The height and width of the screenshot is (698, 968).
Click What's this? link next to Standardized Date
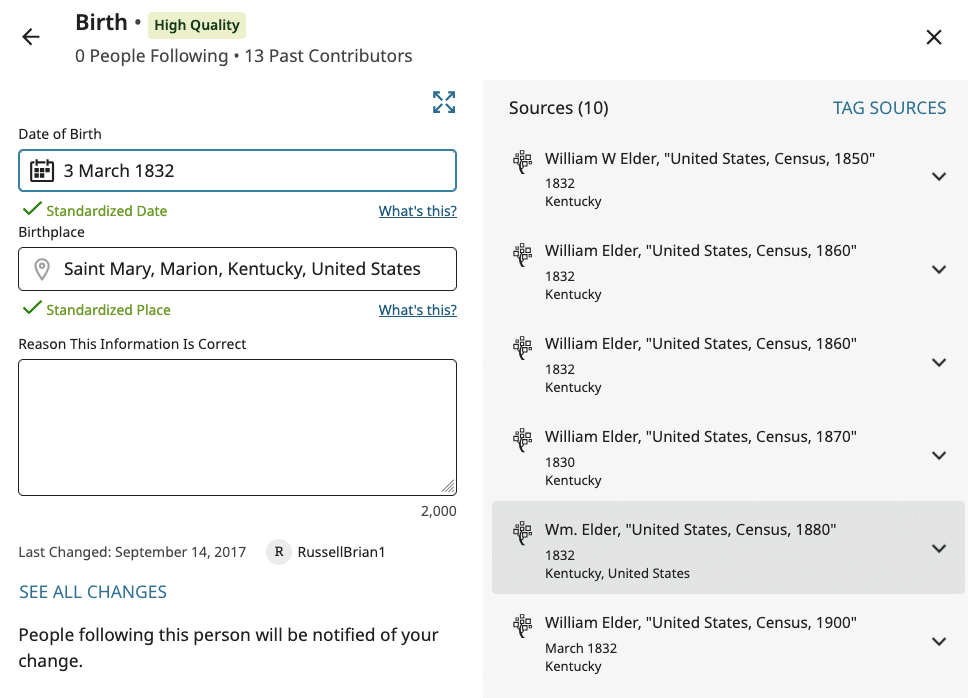(x=417, y=211)
